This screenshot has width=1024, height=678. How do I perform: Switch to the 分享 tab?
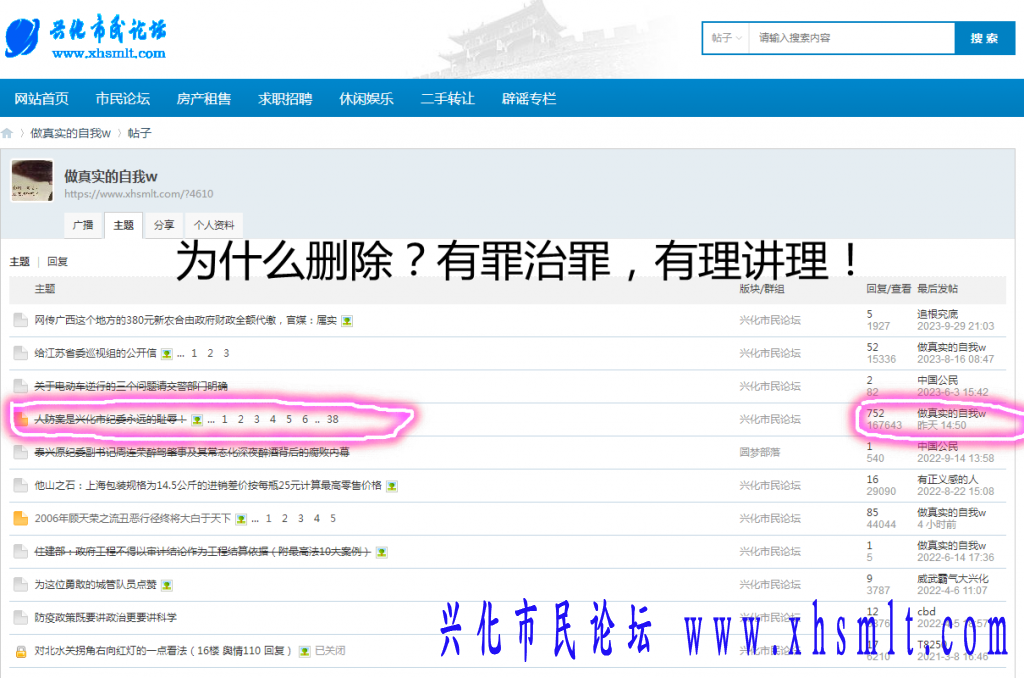coord(164,225)
